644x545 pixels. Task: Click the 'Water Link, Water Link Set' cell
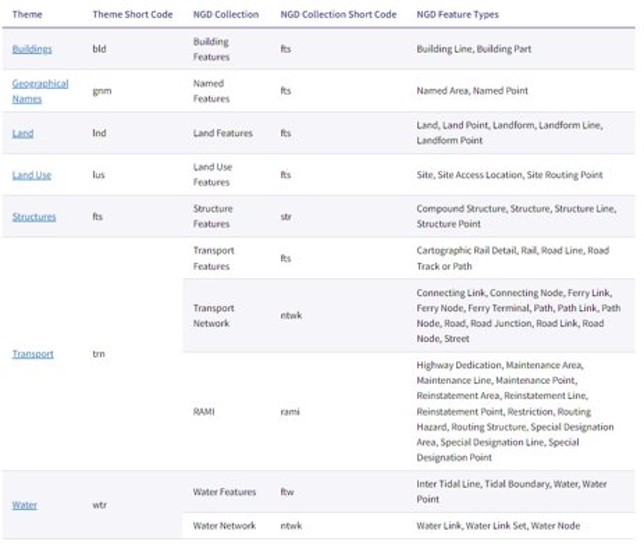[x=498, y=525]
